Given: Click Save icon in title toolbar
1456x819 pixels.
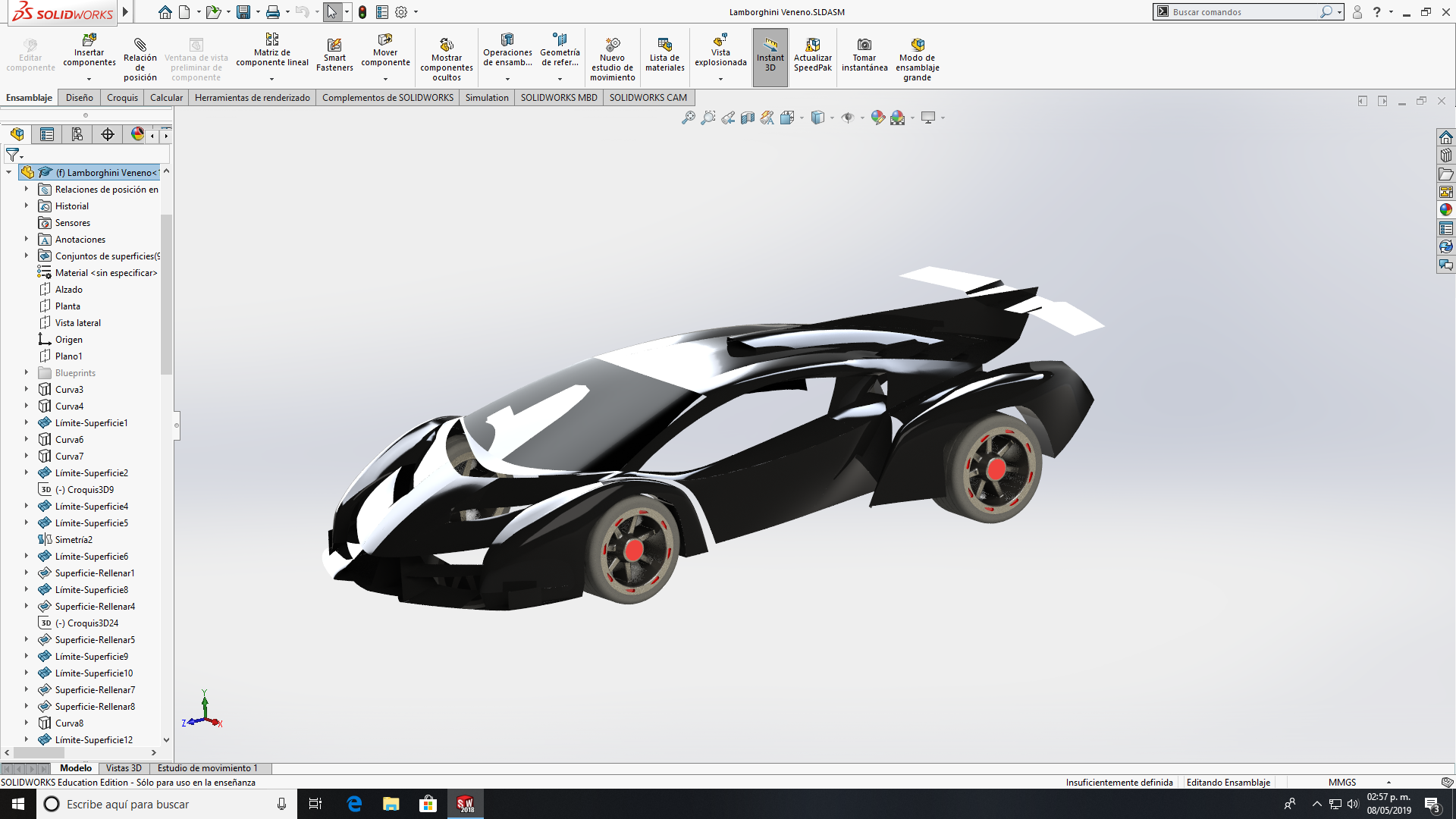Looking at the screenshot, I should (243, 12).
